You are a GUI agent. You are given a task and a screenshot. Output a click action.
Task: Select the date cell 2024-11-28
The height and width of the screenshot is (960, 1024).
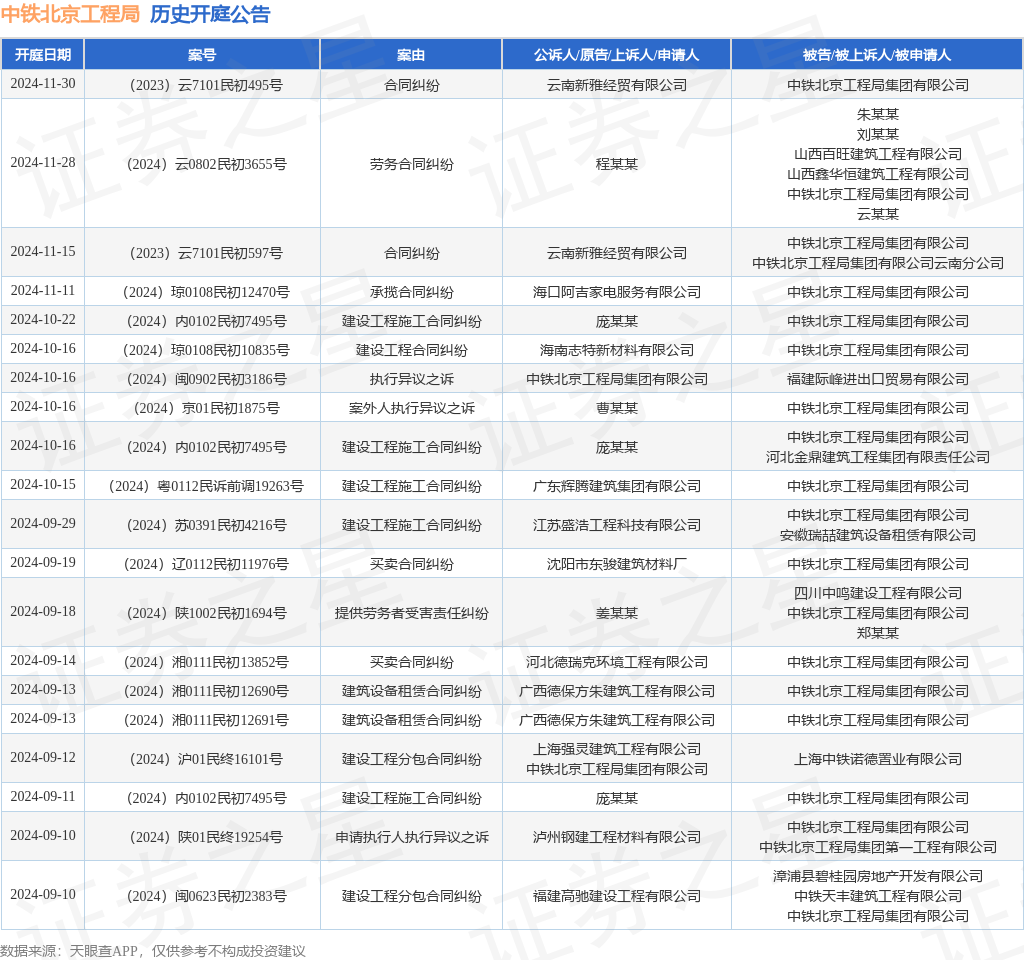43,163
